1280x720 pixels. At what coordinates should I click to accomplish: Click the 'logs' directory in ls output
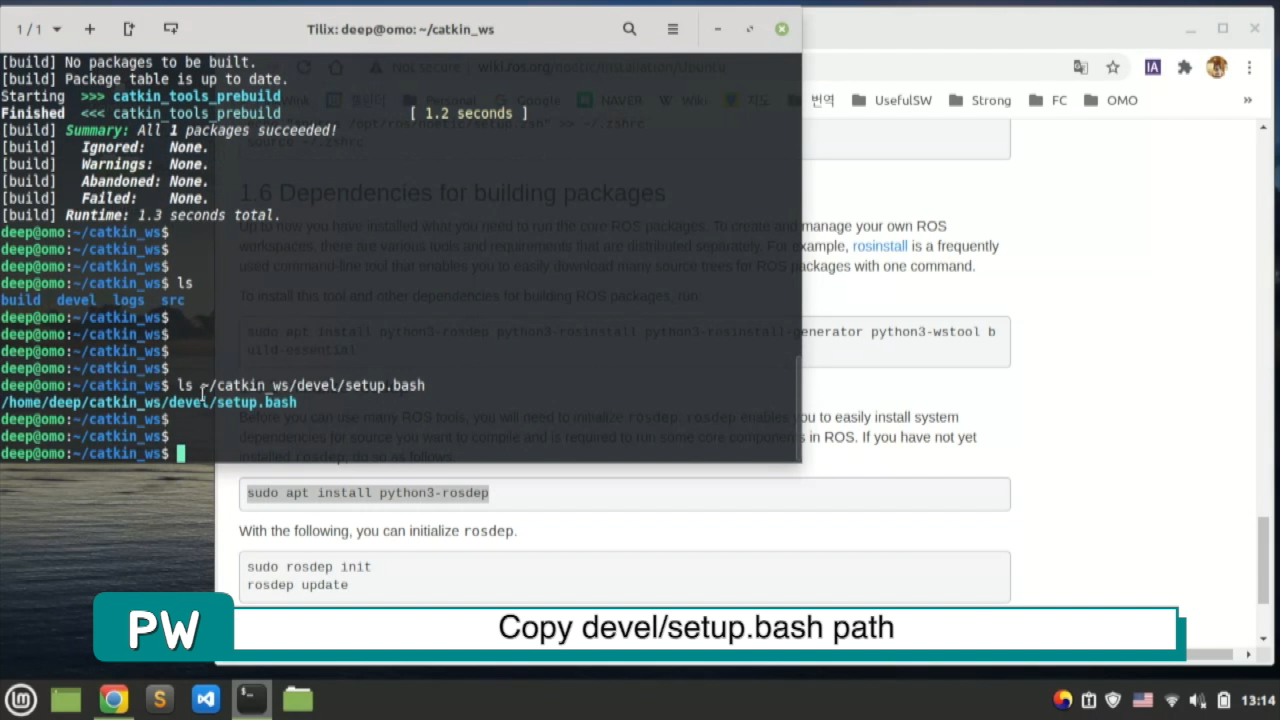[x=128, y=300]
